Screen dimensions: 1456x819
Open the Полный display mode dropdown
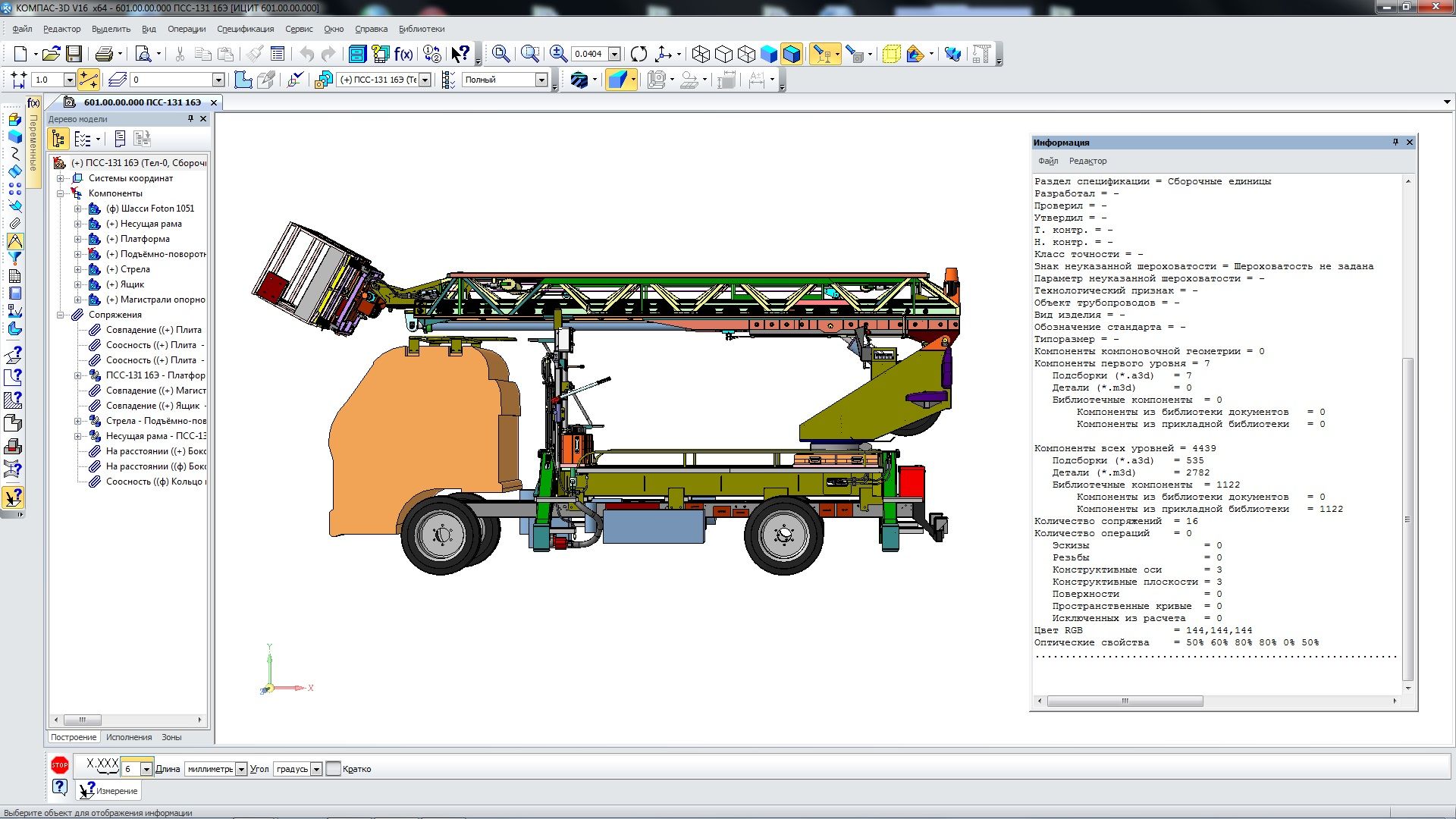click(x=541, y=80)
